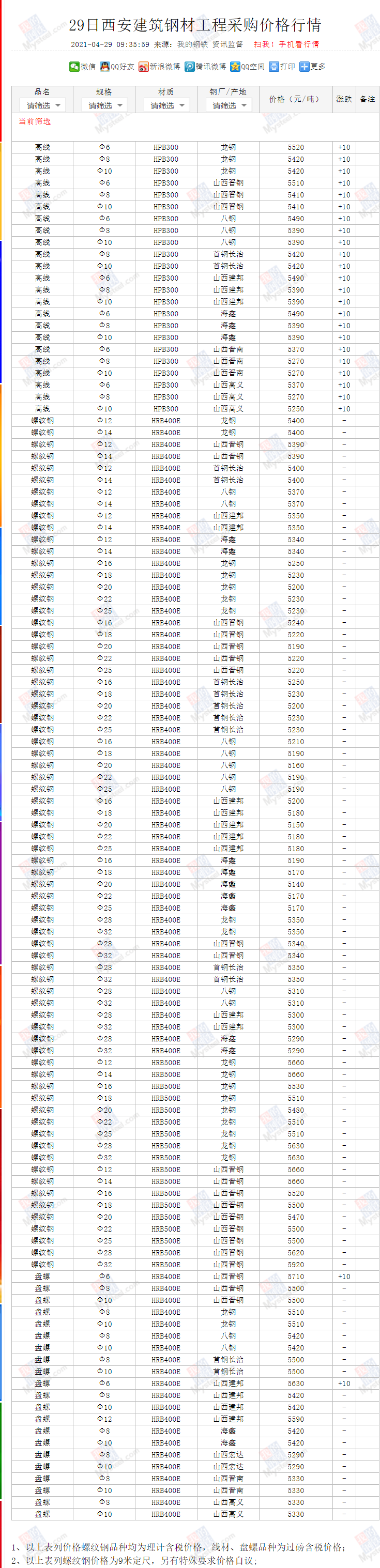Open the 品名 filter dropdown

click(42, 105)
